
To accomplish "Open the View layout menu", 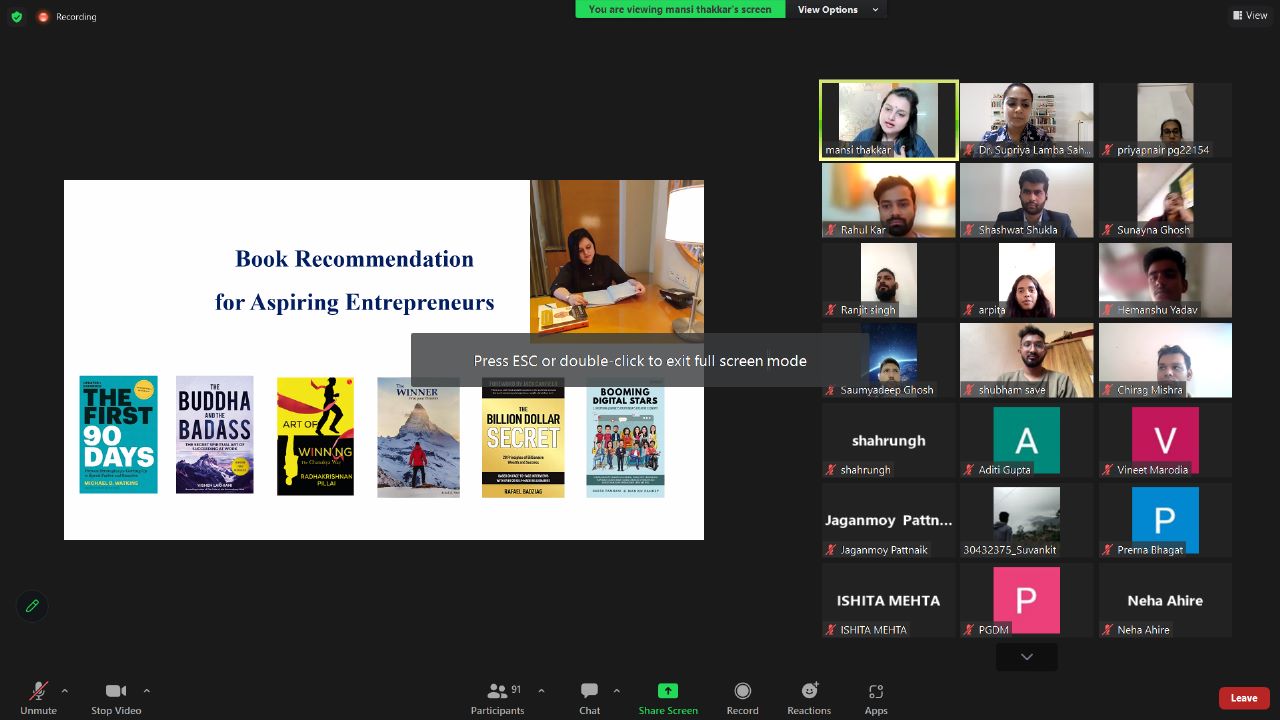I will point(1250,15).
